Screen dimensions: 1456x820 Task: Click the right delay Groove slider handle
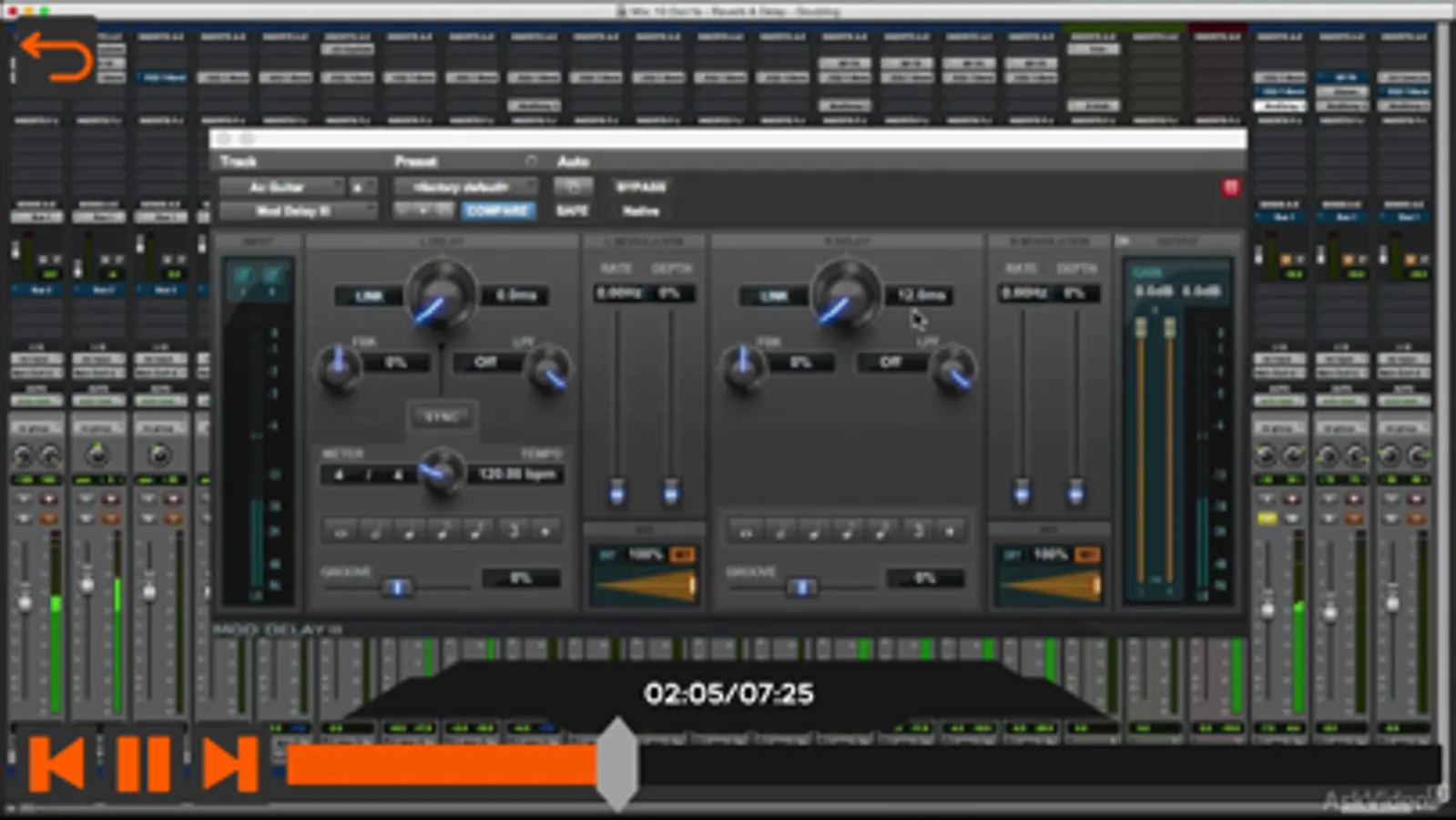click(801, 588)
